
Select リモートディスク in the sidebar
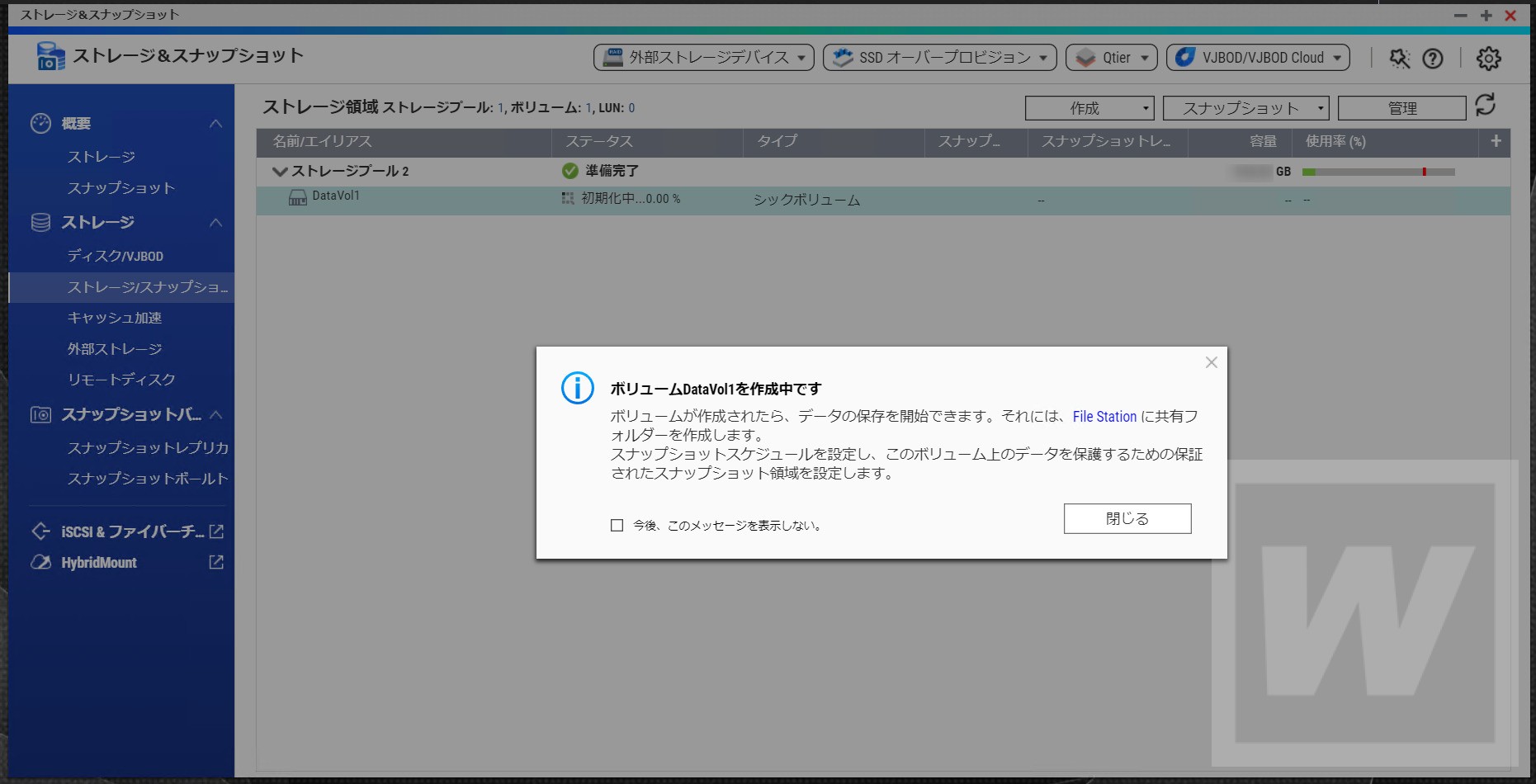click(121, 380)
